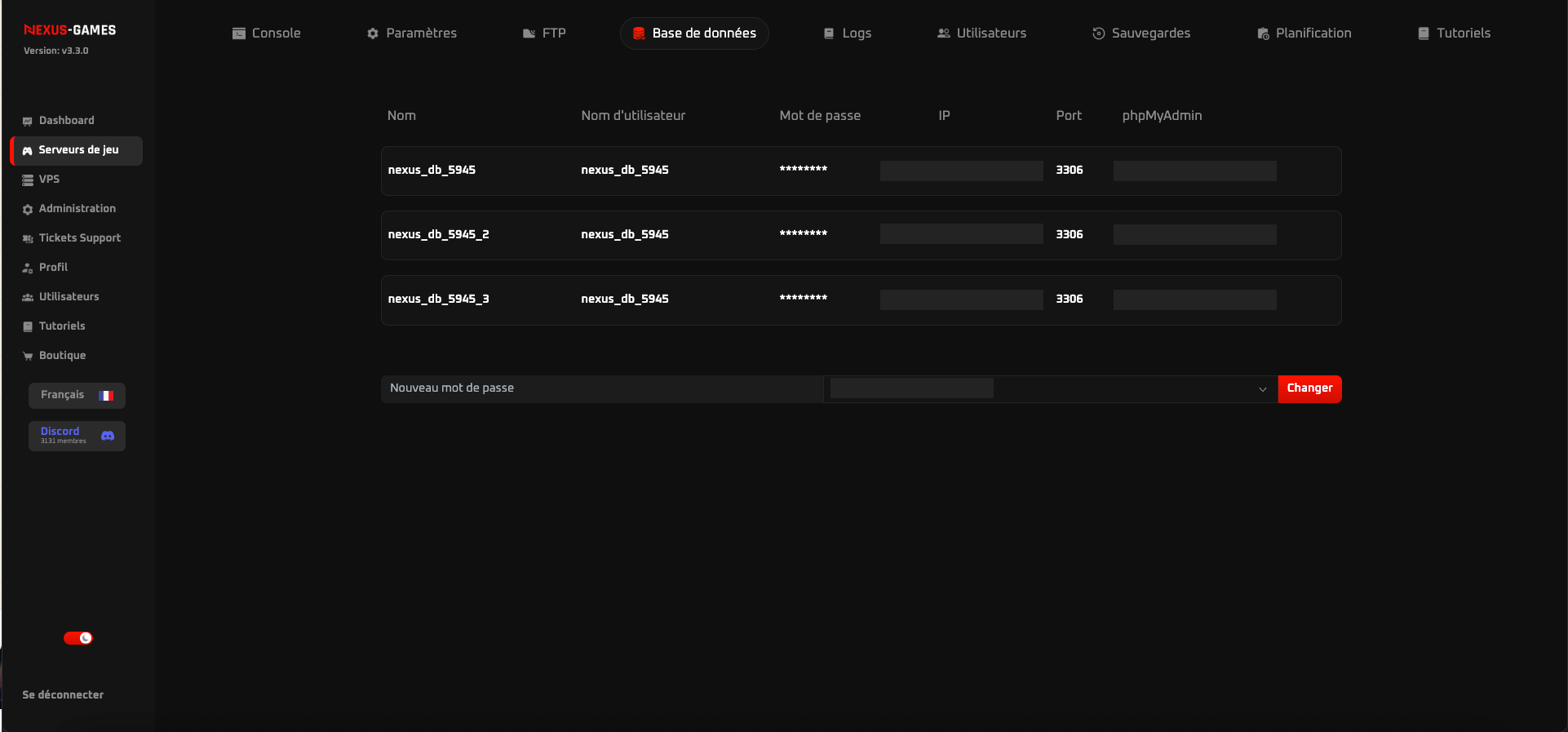Click the Paramètres gear icon

373,33
